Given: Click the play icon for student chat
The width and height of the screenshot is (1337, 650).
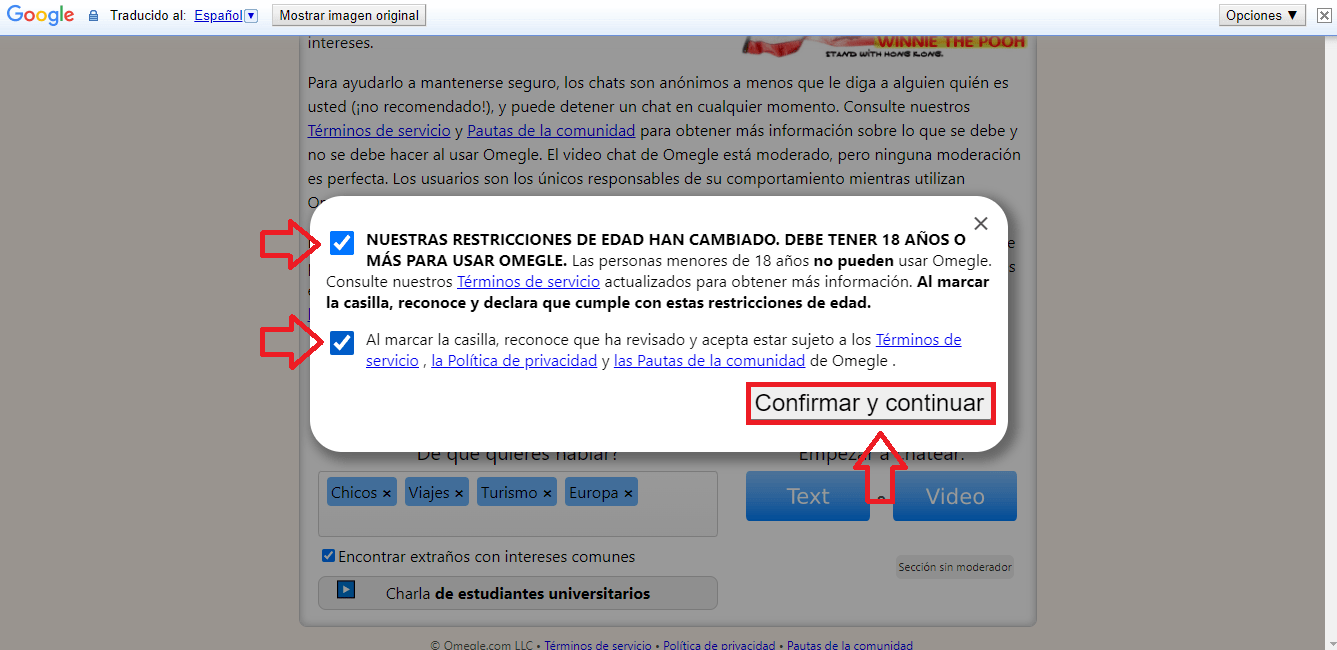Looking at the screenshot, I should [x=346, y=590].
